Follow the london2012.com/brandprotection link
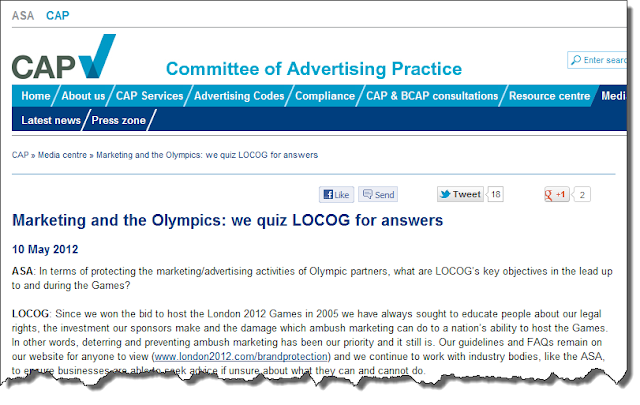 coord(241,356)
